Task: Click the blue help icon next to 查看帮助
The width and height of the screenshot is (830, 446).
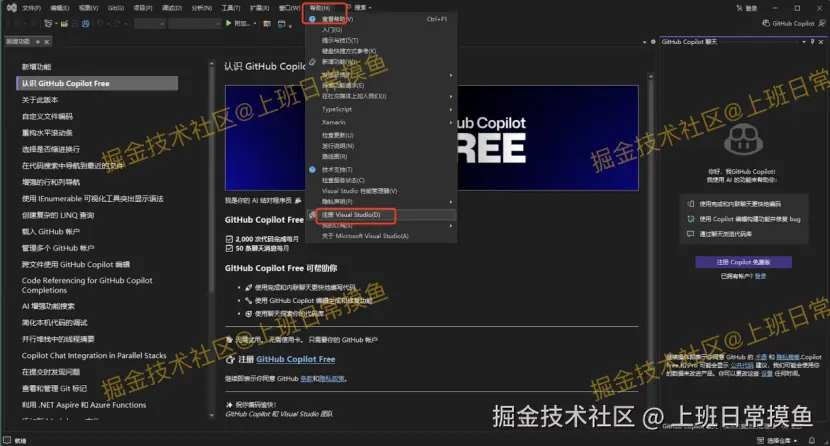Action: tap(312, 19)
